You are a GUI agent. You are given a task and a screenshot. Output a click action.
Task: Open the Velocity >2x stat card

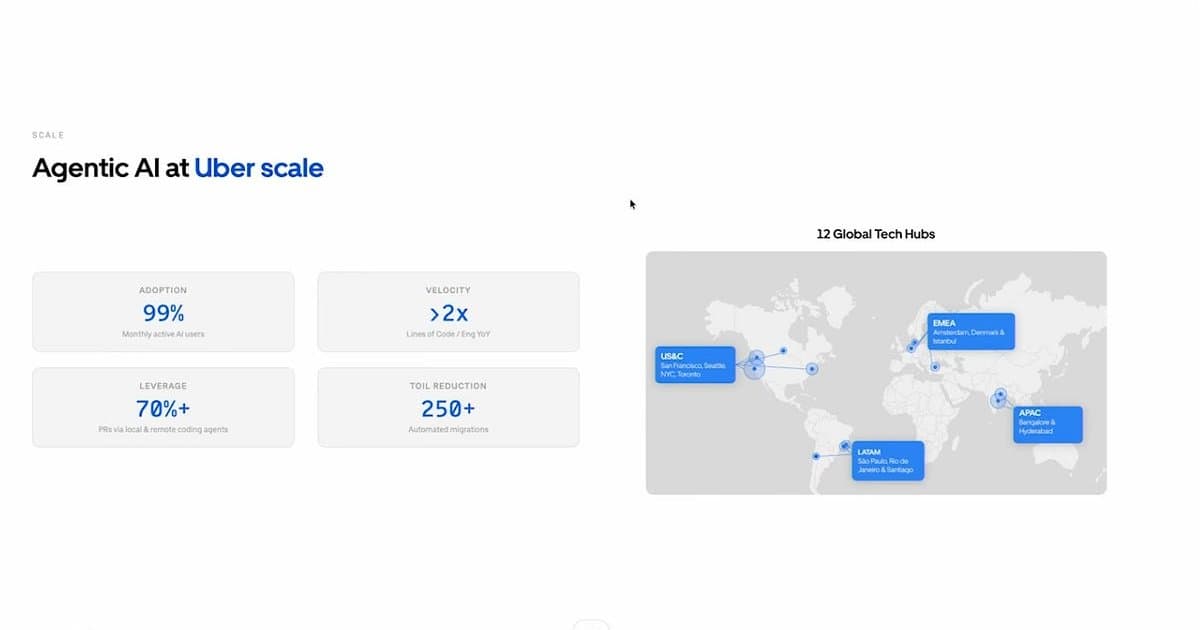click(x=448, y=312)
